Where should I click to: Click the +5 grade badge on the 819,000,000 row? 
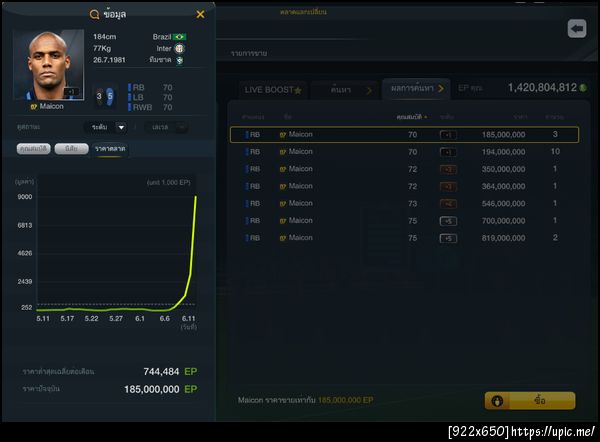coord(448,238)
